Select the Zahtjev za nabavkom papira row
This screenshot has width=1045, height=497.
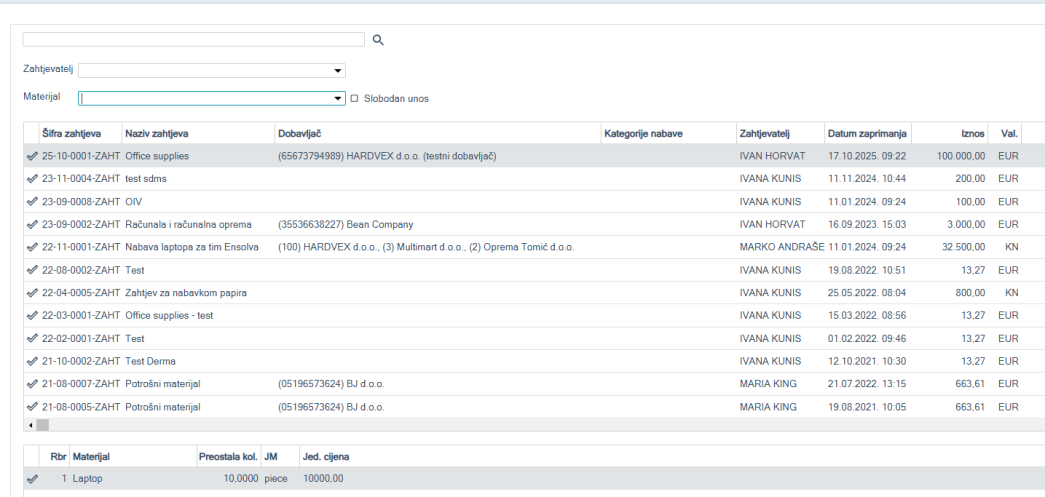tap(186, 293)
